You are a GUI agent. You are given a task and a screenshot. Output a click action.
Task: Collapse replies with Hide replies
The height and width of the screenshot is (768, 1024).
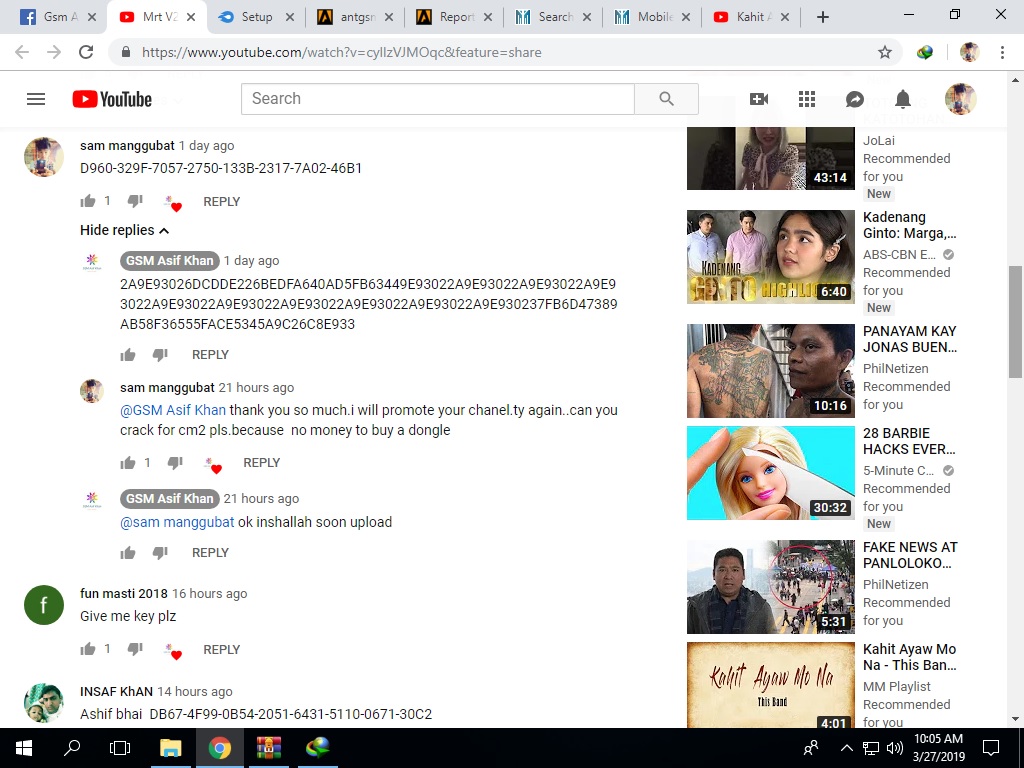click(x=124, y=230)
